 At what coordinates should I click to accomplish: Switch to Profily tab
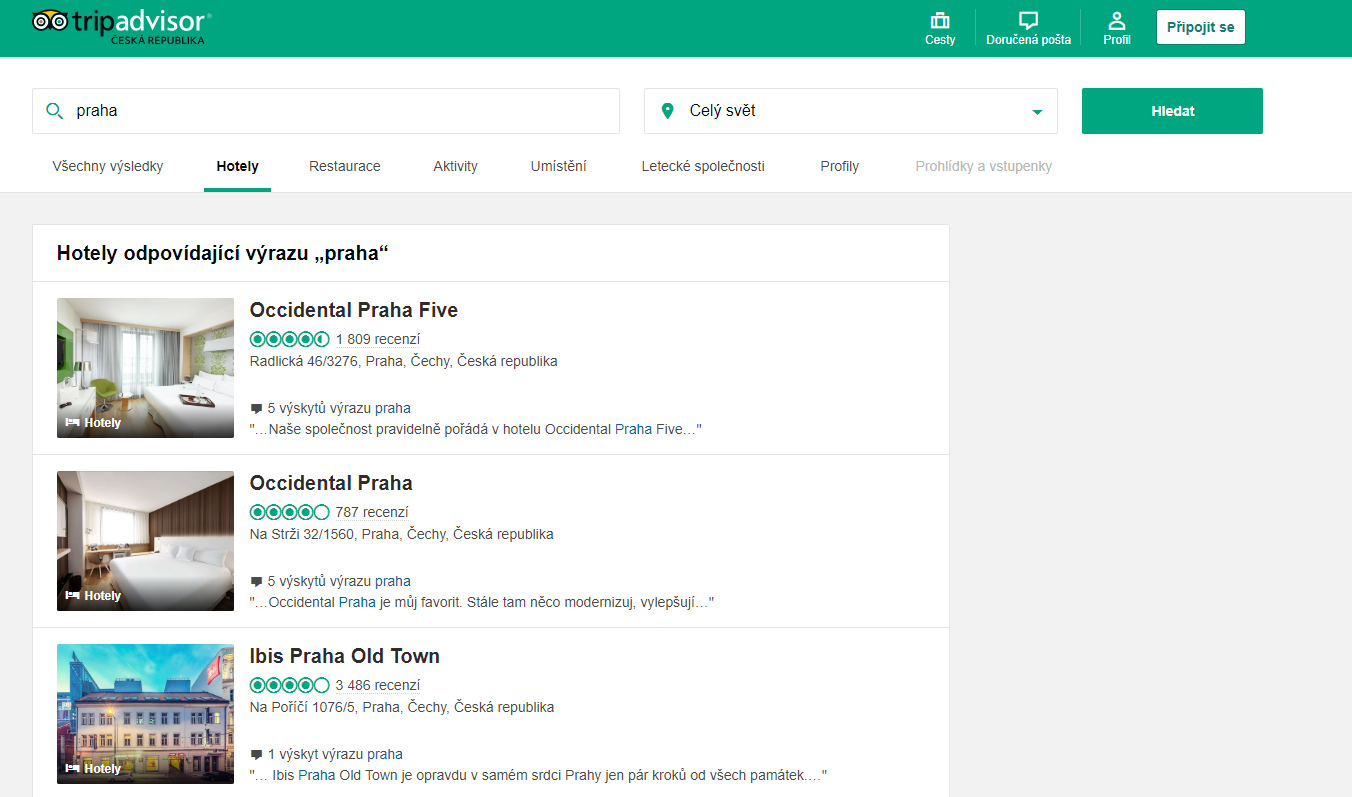(839, 167)
